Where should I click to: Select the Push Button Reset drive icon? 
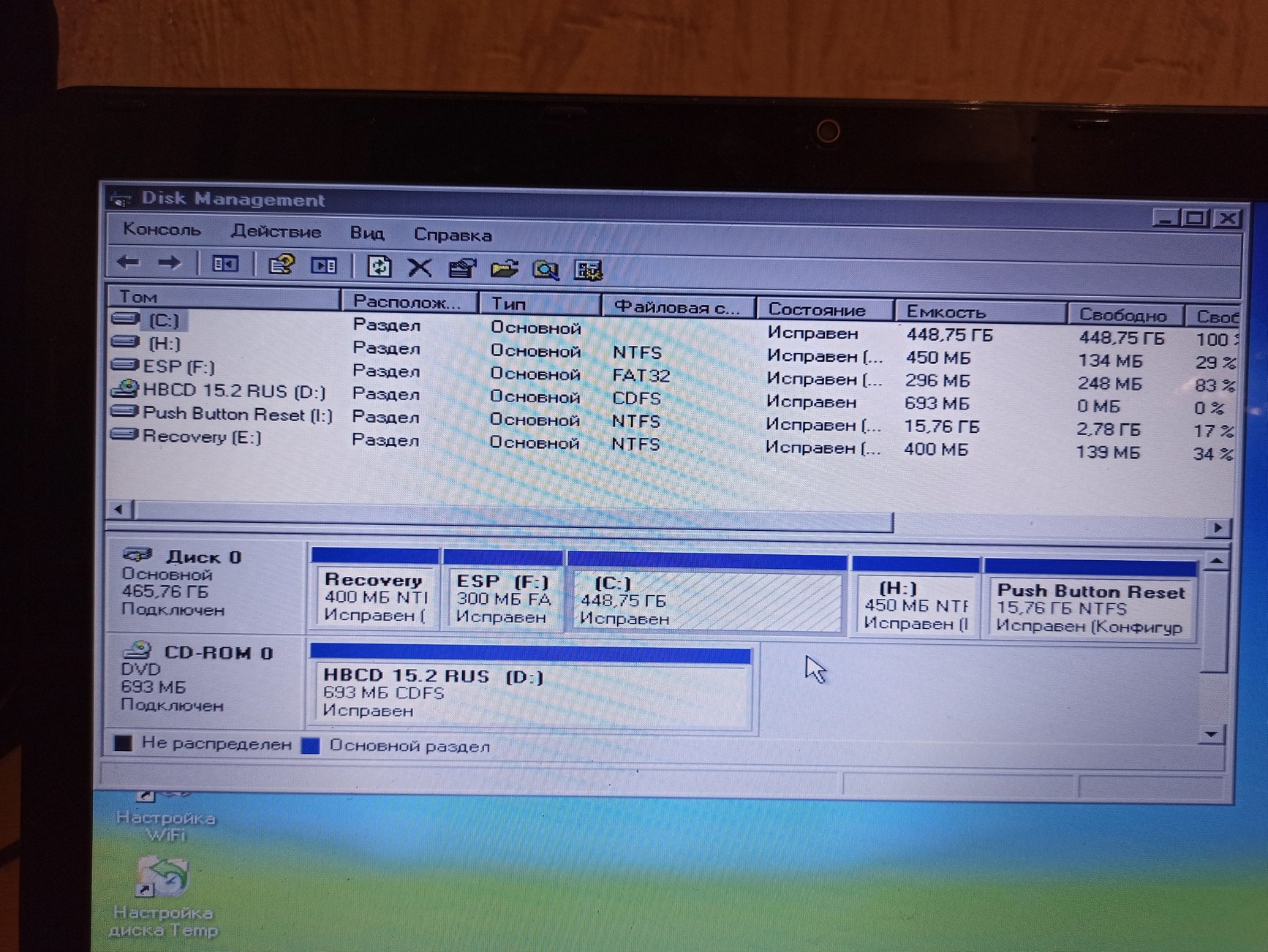click(125, 412)
